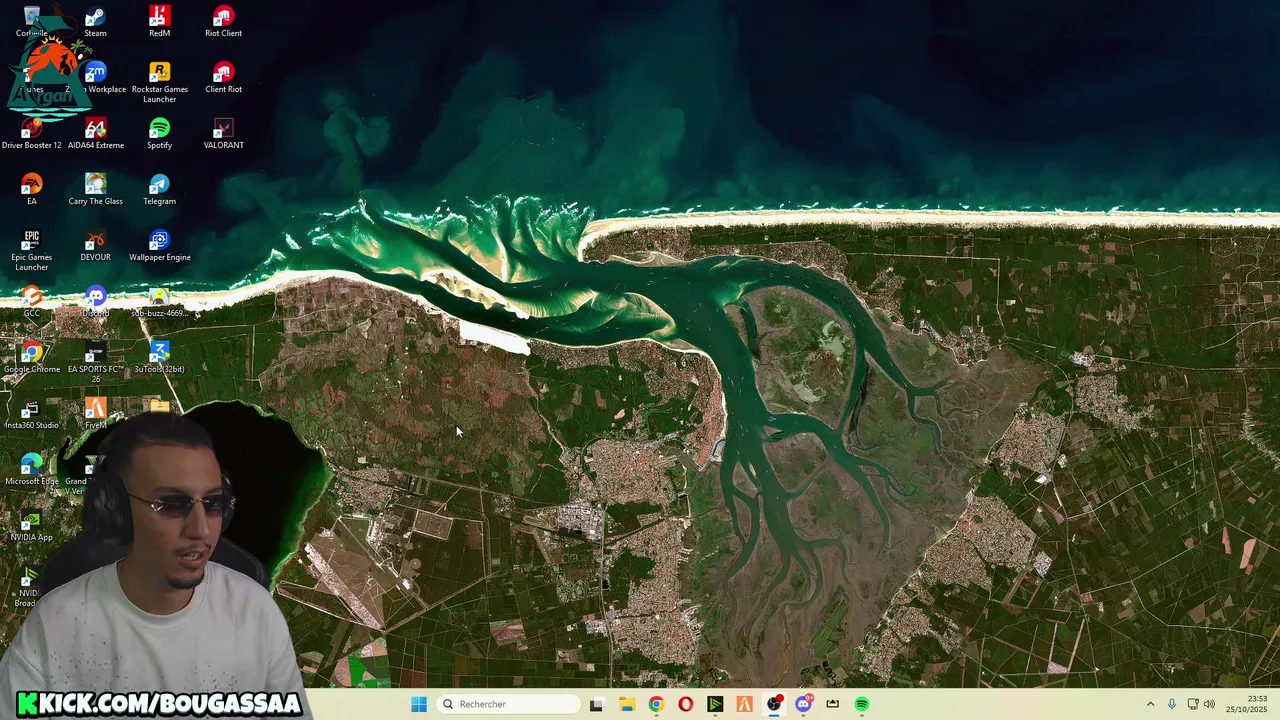Select the Driver Booster 12 icon
The image size is (1280, 720).
[x=31, y=134]
